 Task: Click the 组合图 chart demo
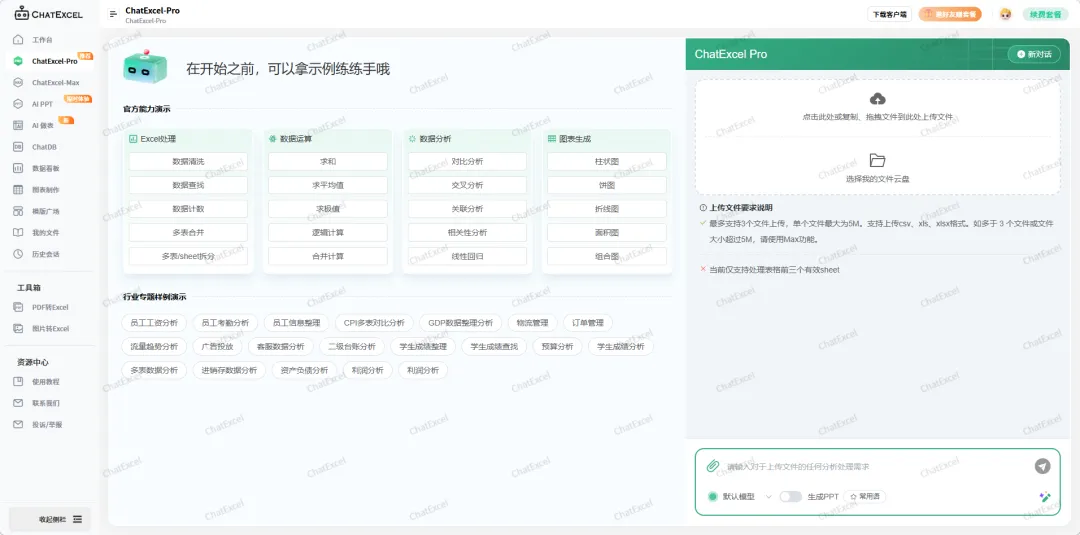pyautogui.click(x=607, y=256)
